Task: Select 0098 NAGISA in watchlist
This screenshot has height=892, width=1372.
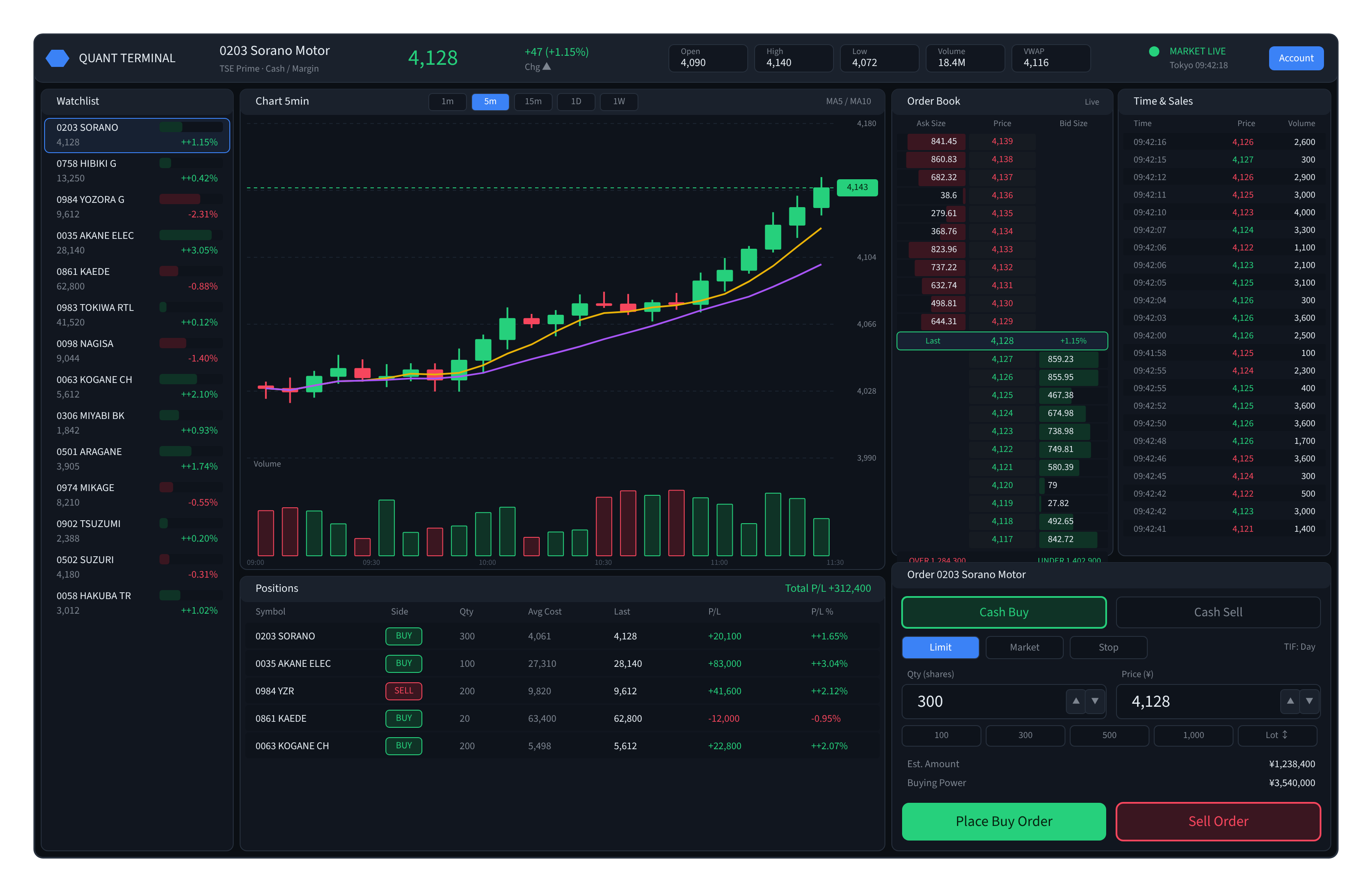Action: 137,351
